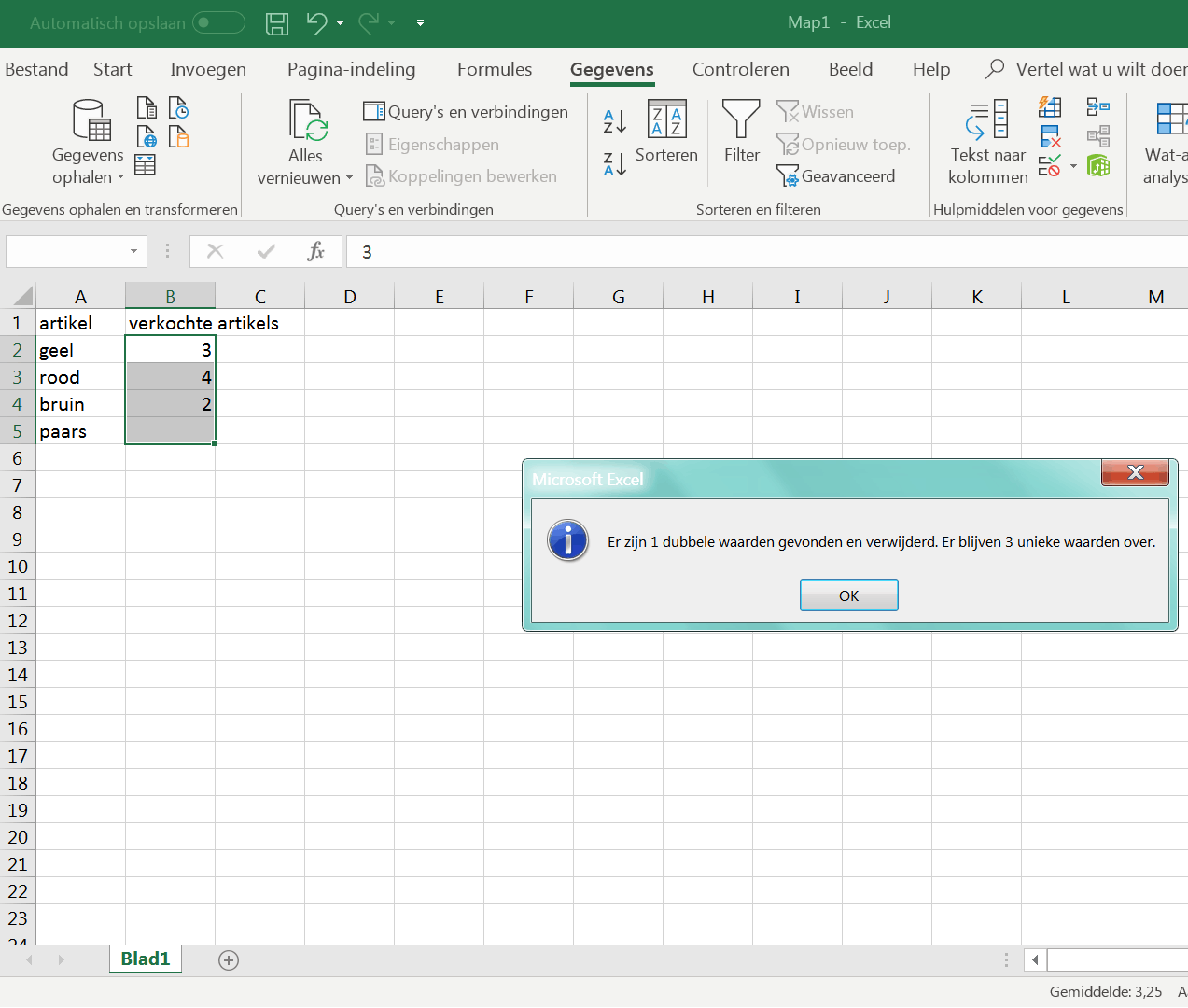Open Customize Quick Access Toolbar dropdown
This screenshot has width=1188, height=1008.
click(x=420, y=22)
